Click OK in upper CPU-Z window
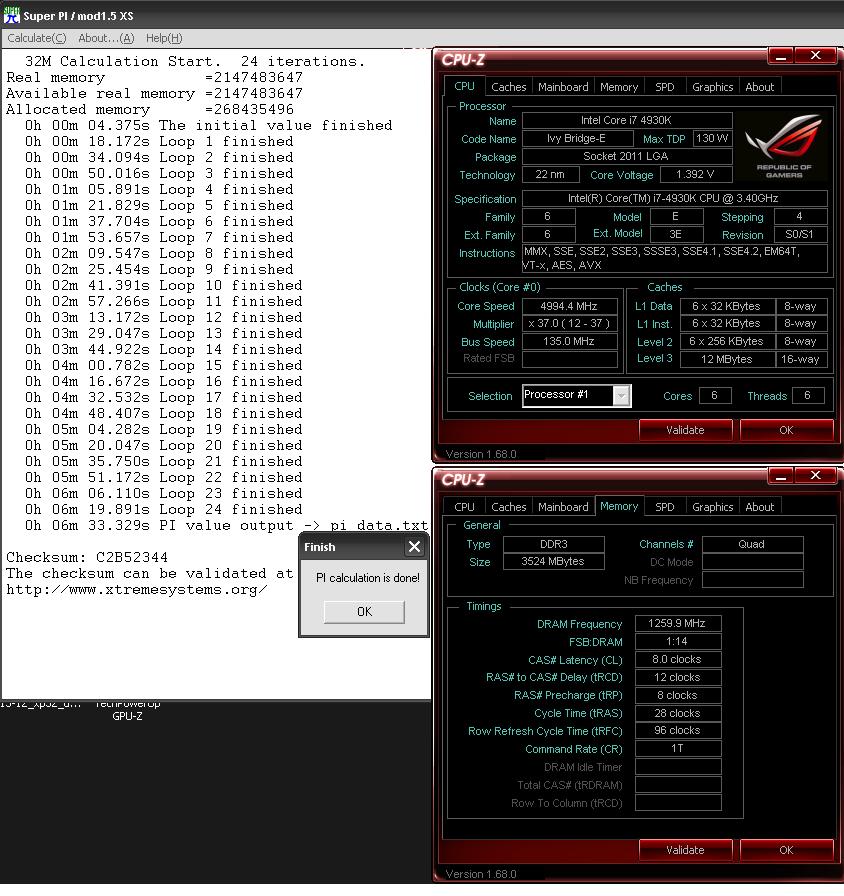 click(x=786, y=430)
